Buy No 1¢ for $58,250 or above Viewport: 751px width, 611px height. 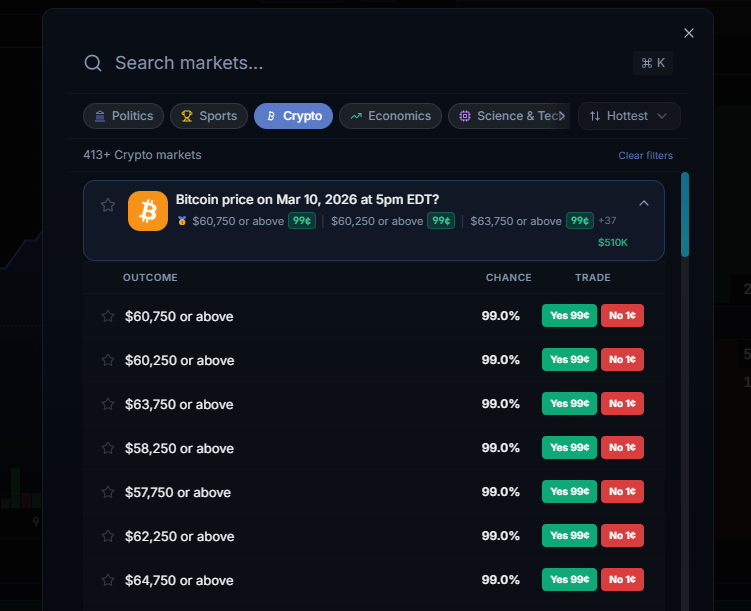(x=622, y=448)
